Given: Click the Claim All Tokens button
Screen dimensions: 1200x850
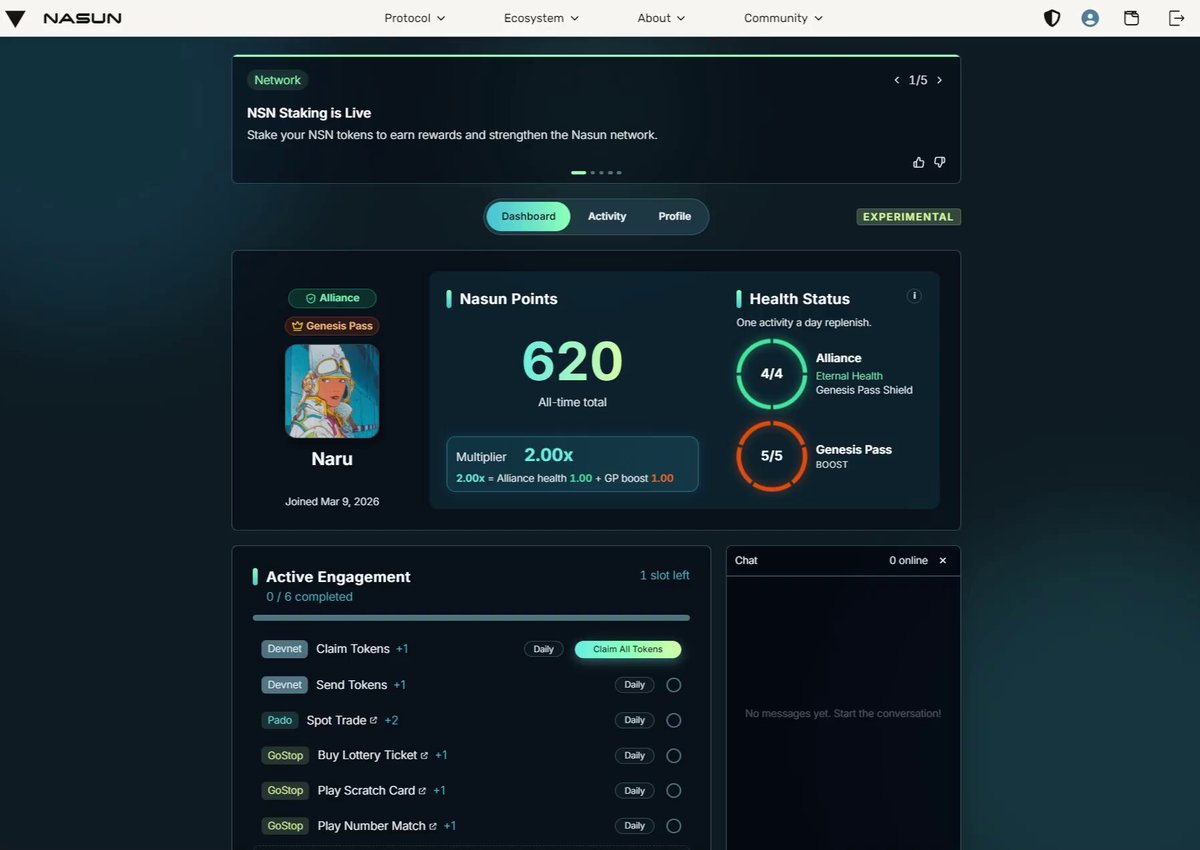Looking at the screenshot, I should pyautogui.click(x=628, y=649).
